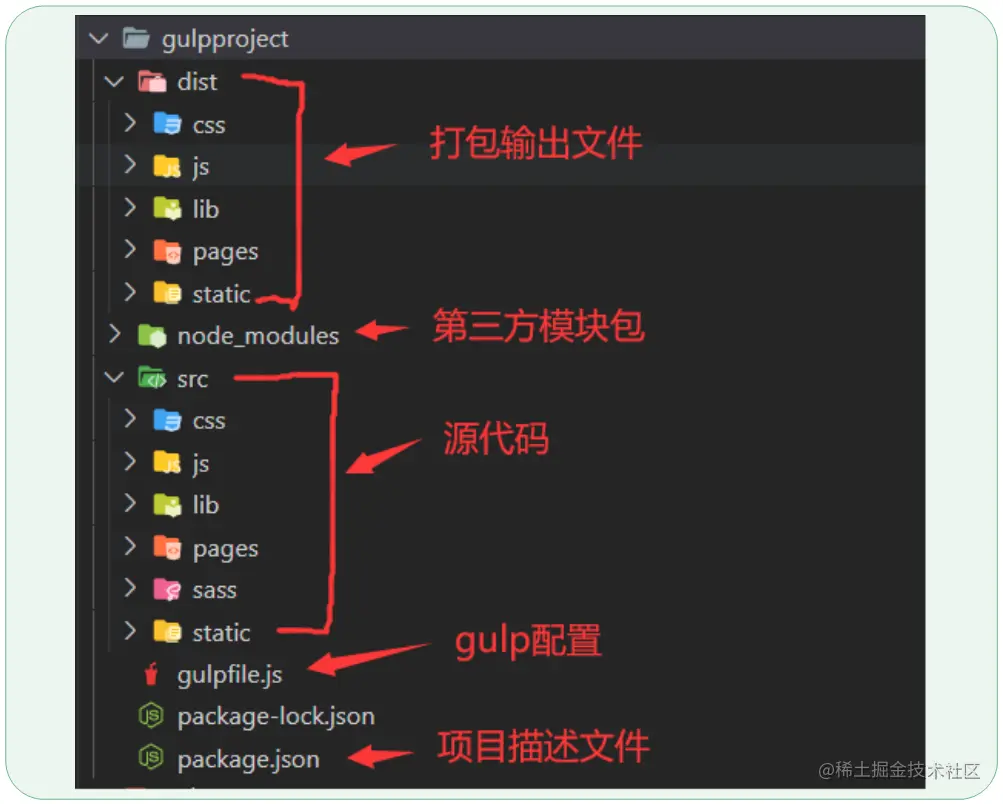Select the package-lock.json file
This screenshot has height=804, width=1003.
coord(276,717)
